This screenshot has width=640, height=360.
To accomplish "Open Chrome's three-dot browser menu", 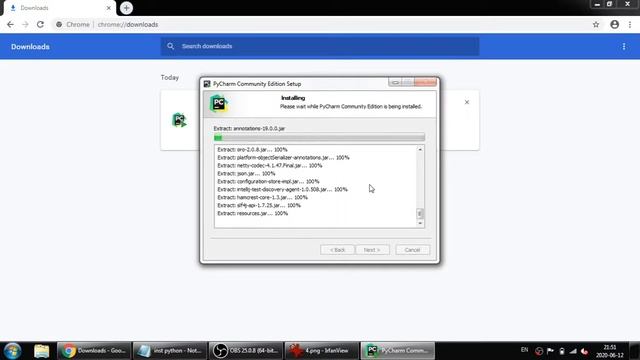I will point(630,24).
